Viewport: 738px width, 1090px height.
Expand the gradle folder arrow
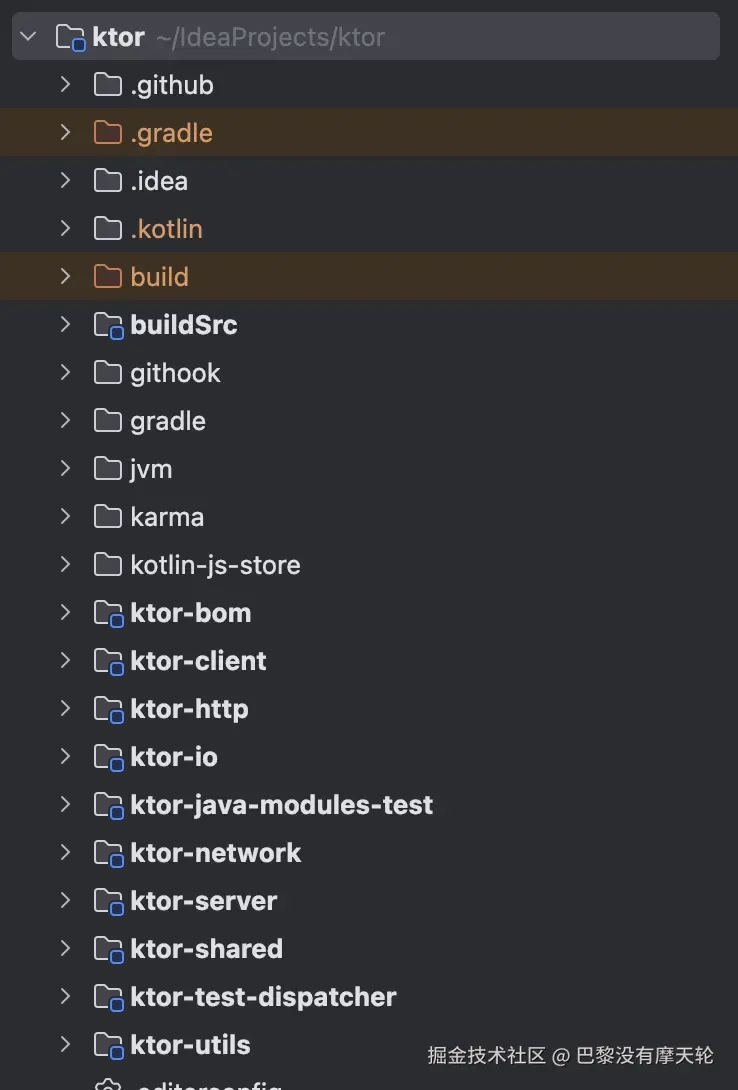point(65,421)
